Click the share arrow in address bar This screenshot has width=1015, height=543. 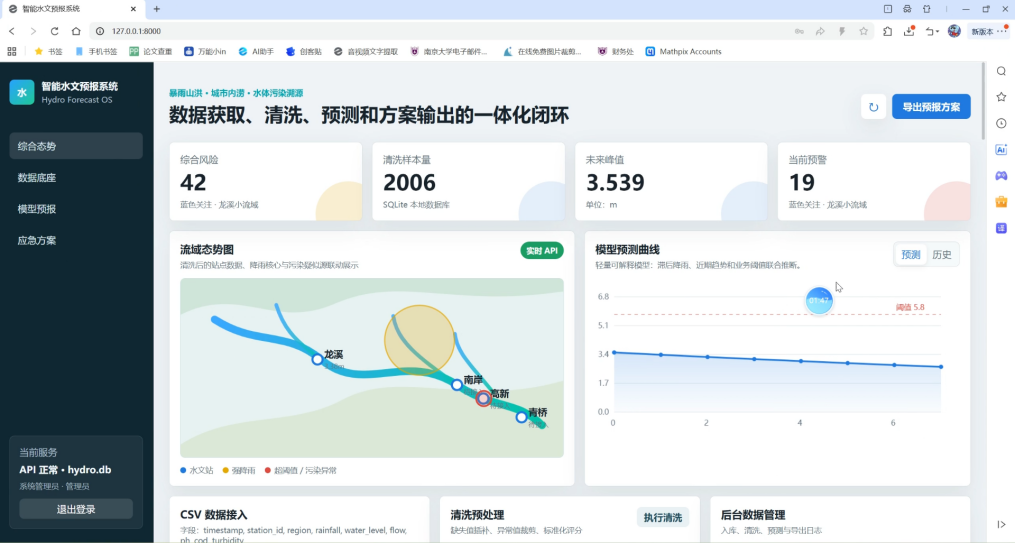820,31
